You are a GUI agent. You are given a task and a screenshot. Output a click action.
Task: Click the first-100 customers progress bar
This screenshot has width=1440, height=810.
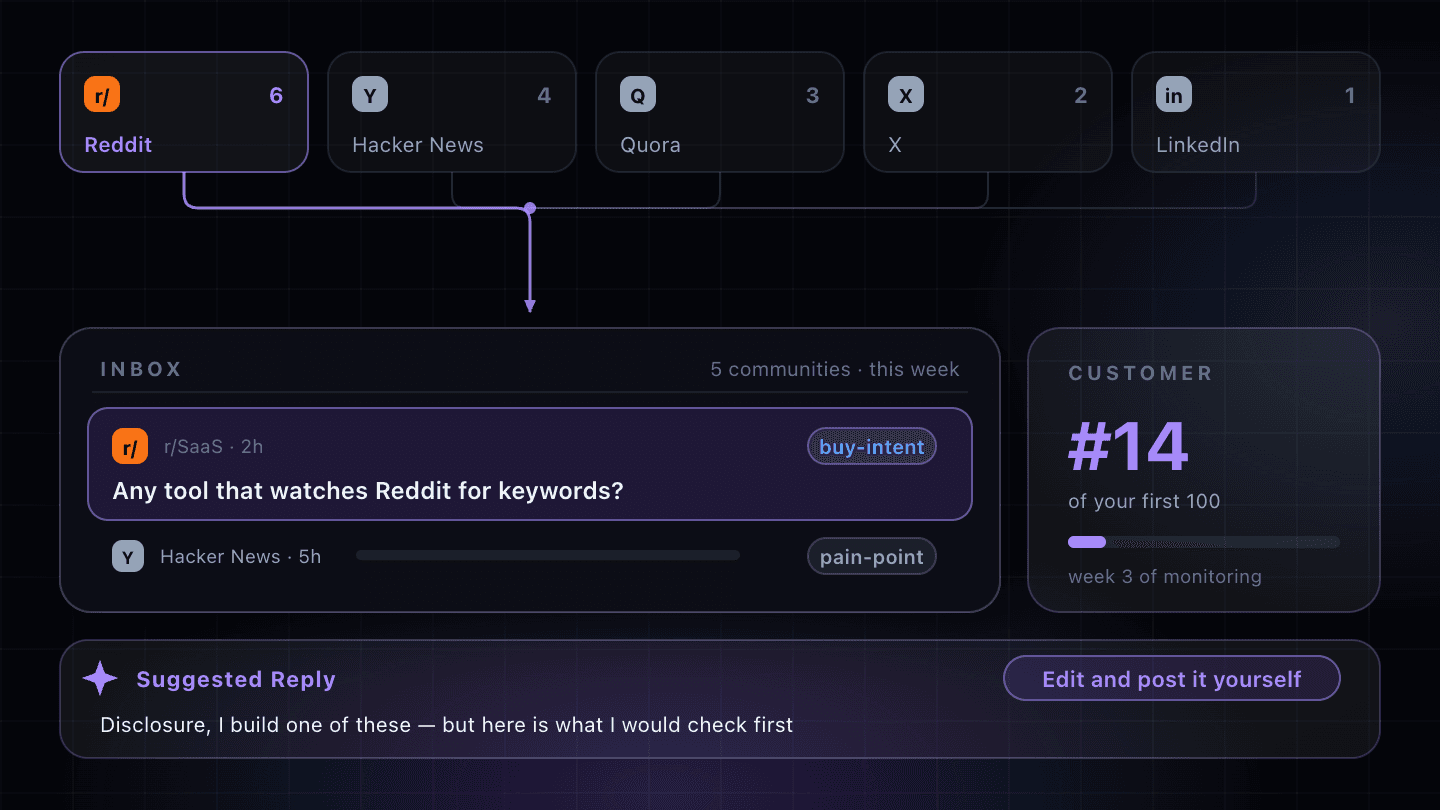(1204, 542)
